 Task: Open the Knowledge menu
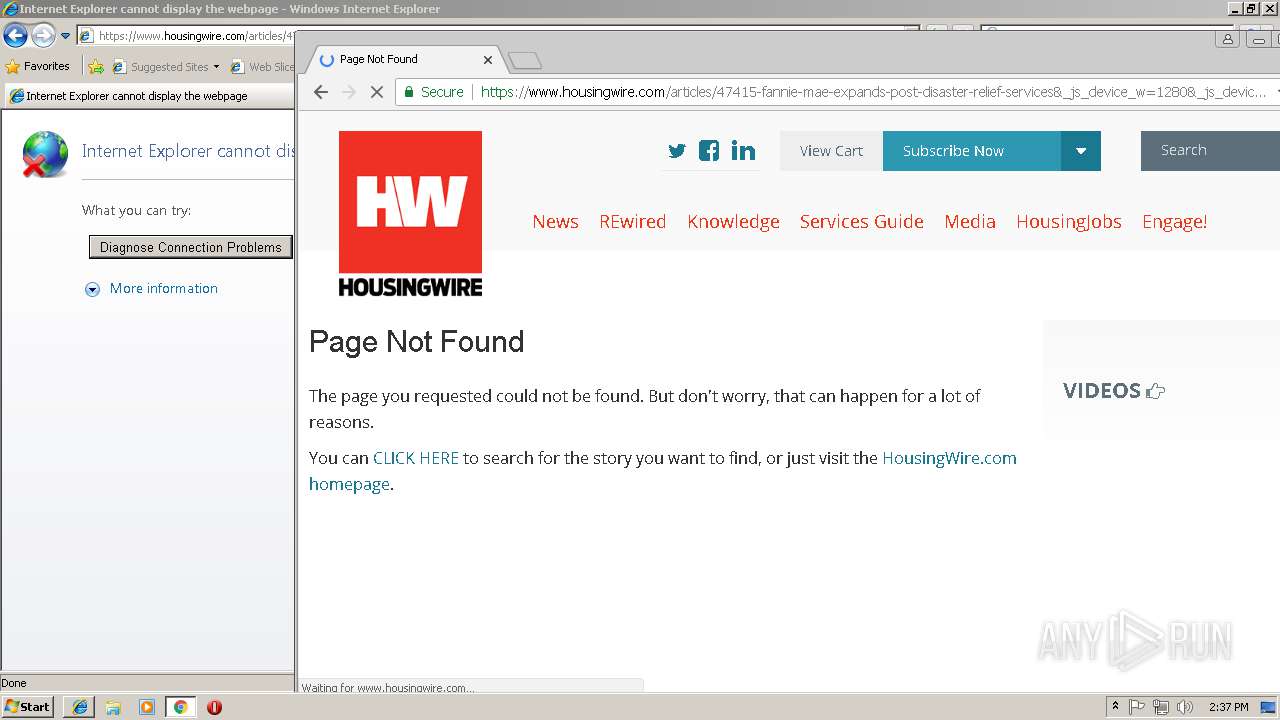733,222
